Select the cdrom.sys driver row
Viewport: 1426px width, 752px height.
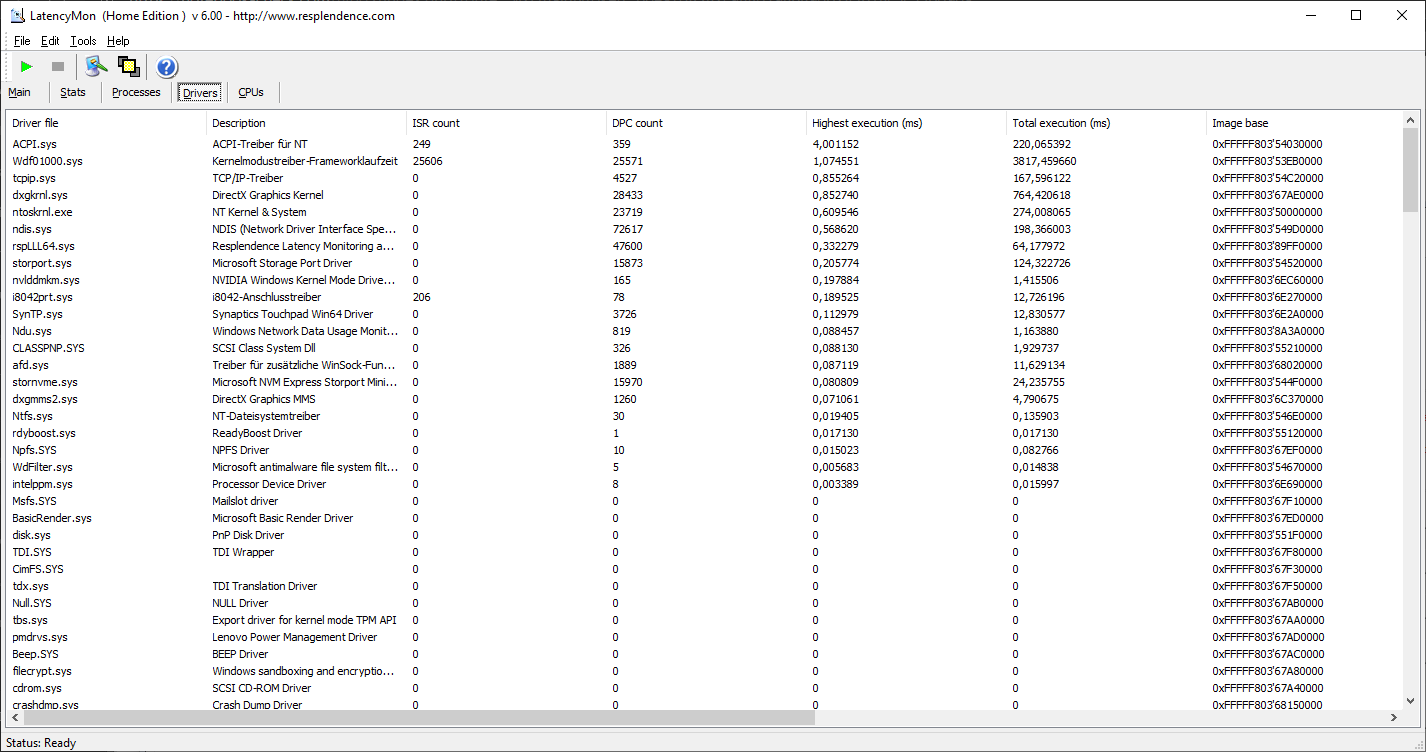pyautogui.click(x=705, y=688)
